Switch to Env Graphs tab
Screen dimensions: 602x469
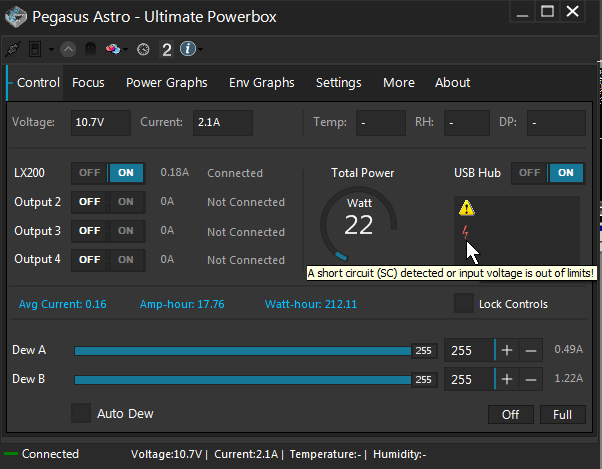coord(262,83)
